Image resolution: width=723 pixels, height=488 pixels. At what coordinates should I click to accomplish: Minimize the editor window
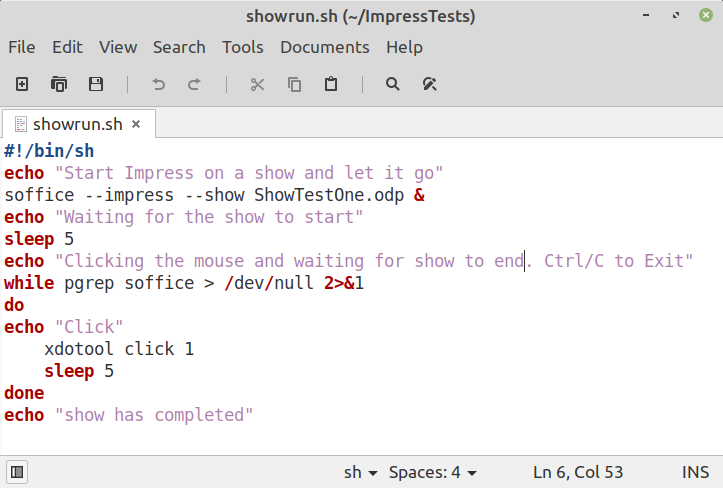click(x=646, y=15)
